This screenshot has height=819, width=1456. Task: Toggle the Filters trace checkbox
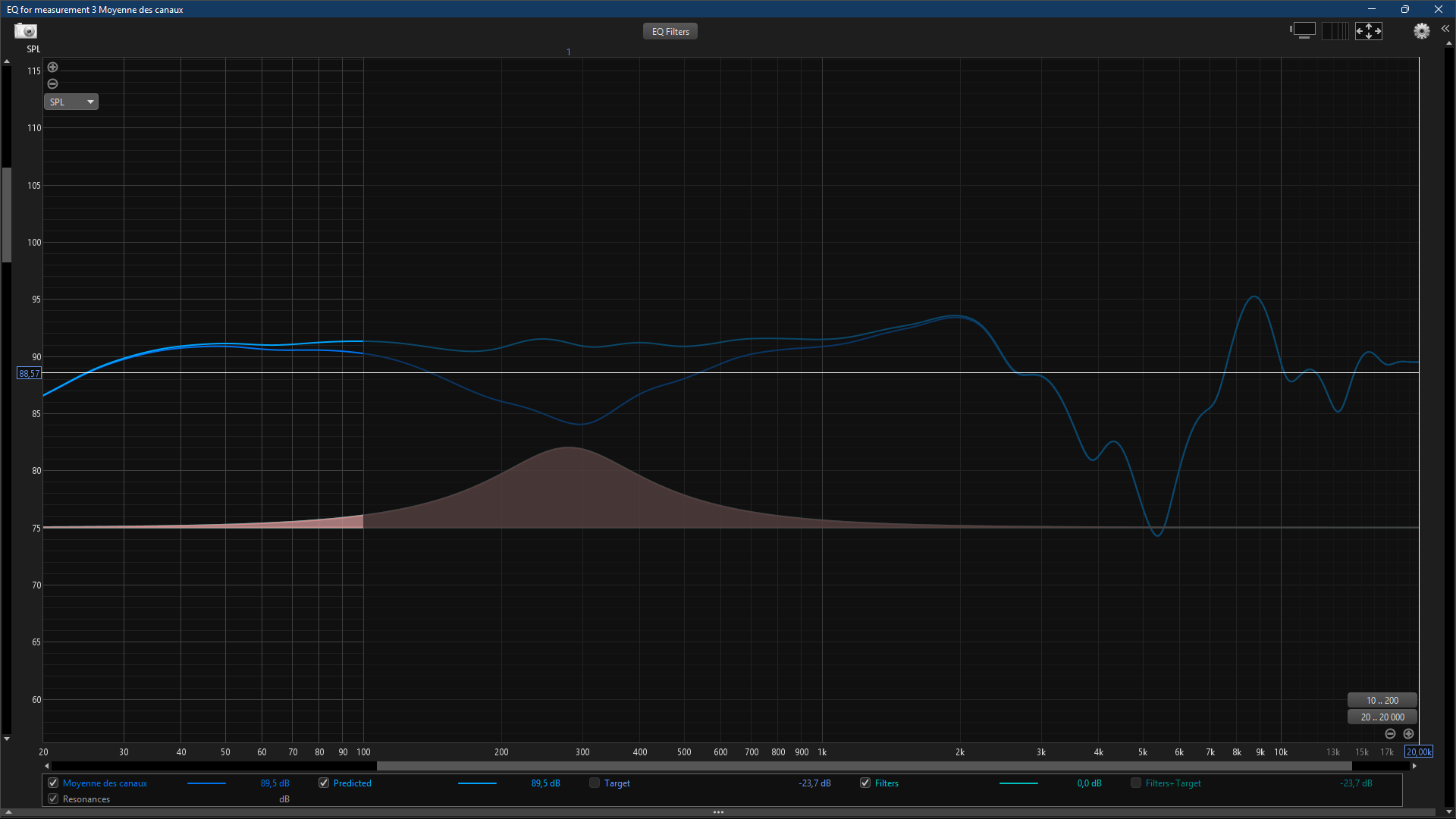click(865, 783)
